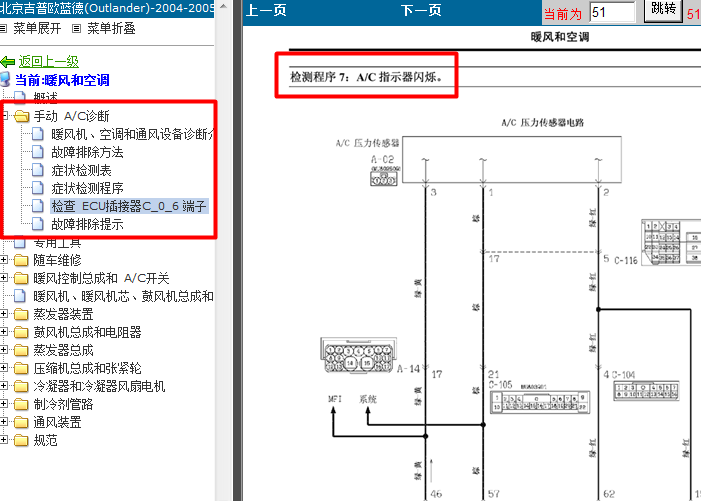Open 症状检测程序 page
Image resolution: width=701 pixels, height=501 pixels.
tap(87, 188)
